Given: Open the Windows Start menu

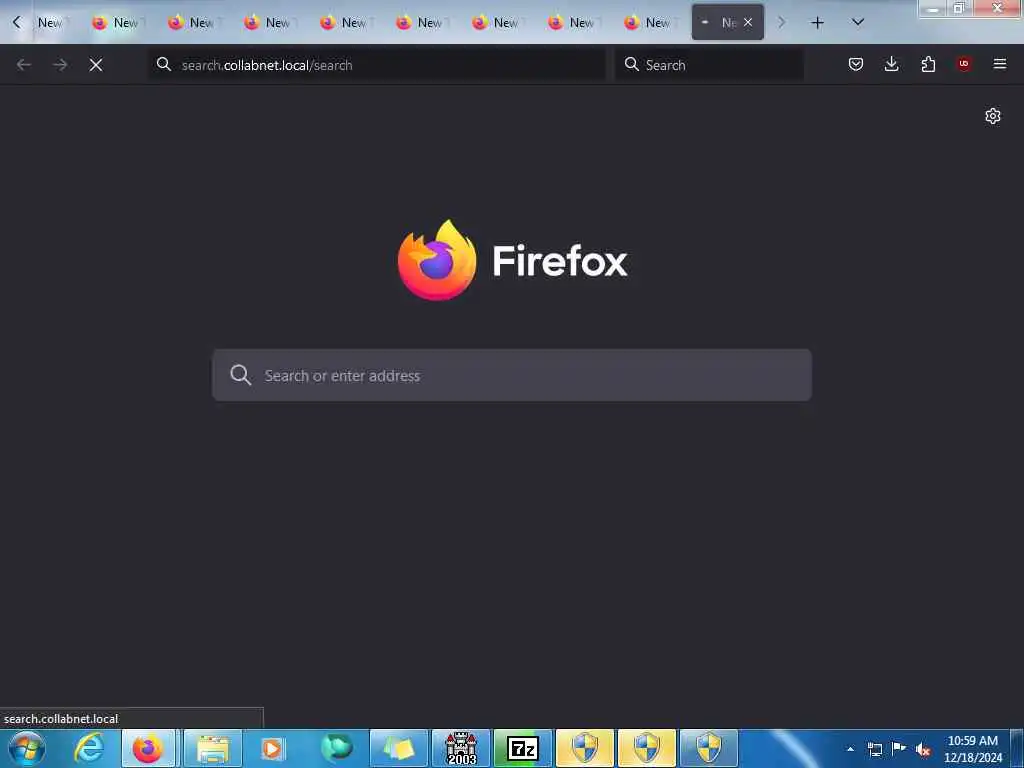Looking at the screenshot, I should point(27,748).
